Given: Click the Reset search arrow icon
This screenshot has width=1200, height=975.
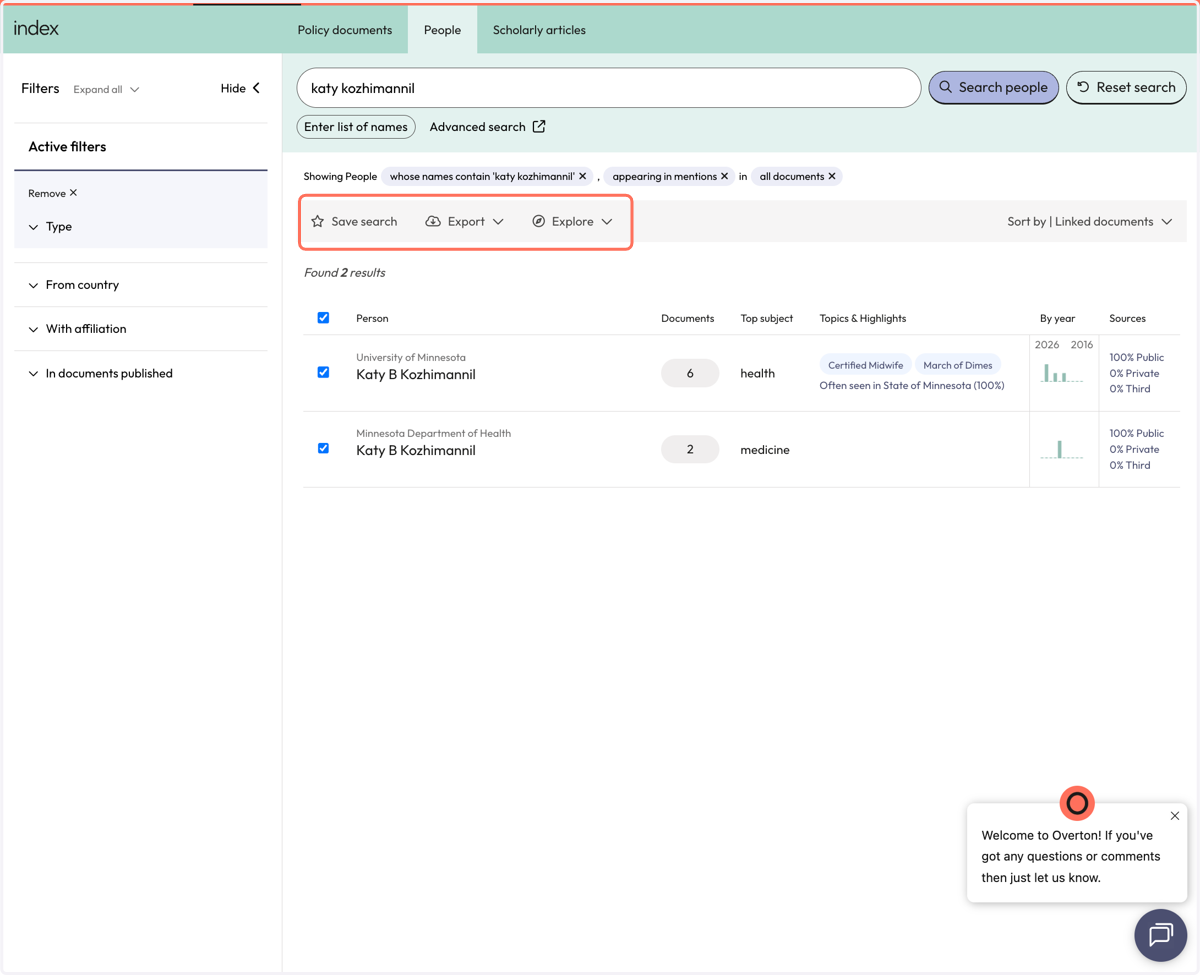Looking at the screenshot, I should 1083,87.
